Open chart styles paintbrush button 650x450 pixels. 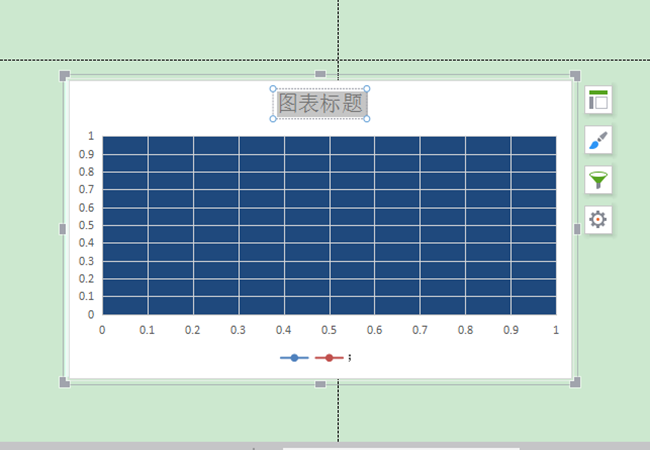point(598,140)
